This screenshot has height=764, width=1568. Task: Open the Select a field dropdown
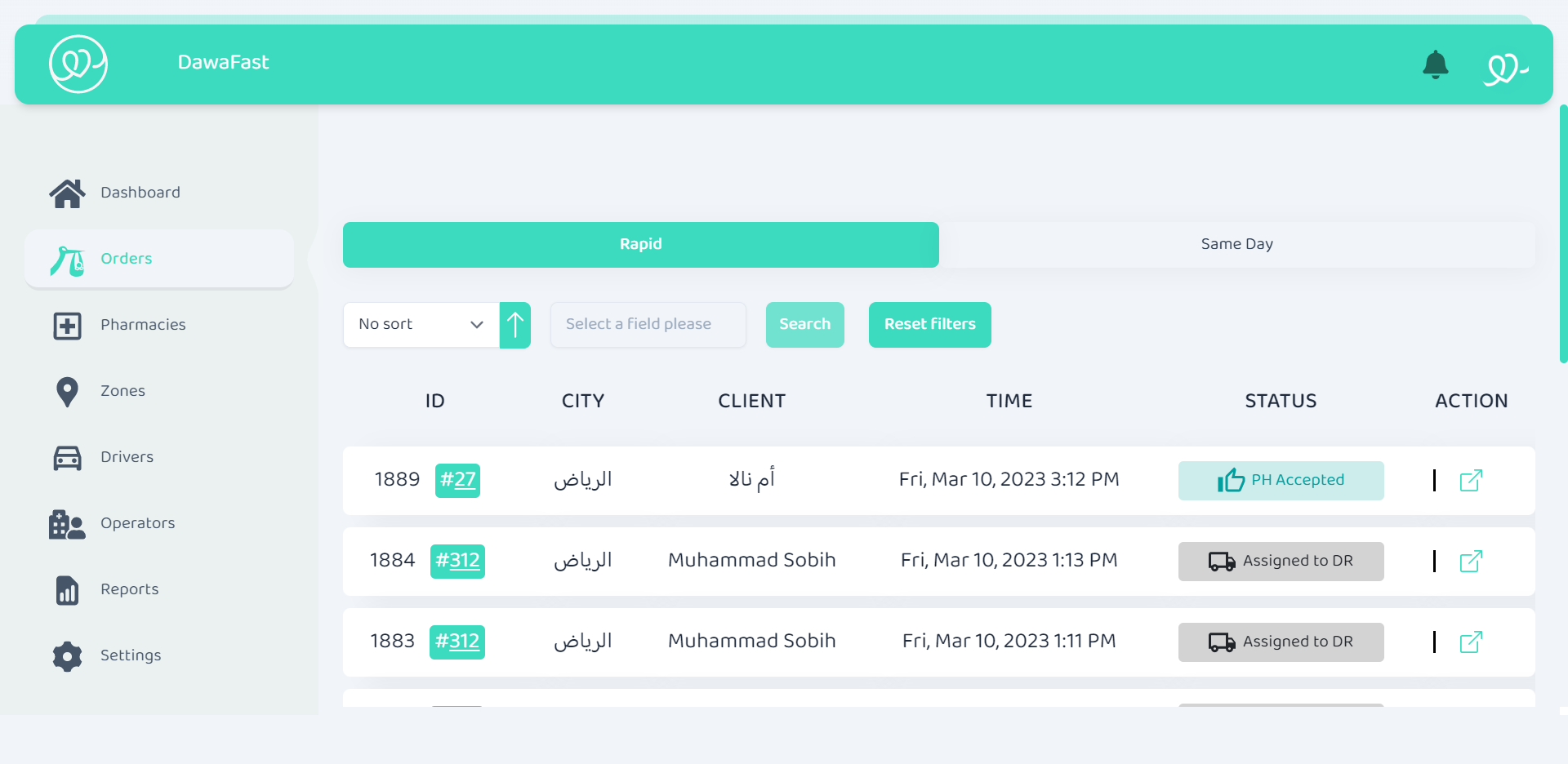pos(648,325)
